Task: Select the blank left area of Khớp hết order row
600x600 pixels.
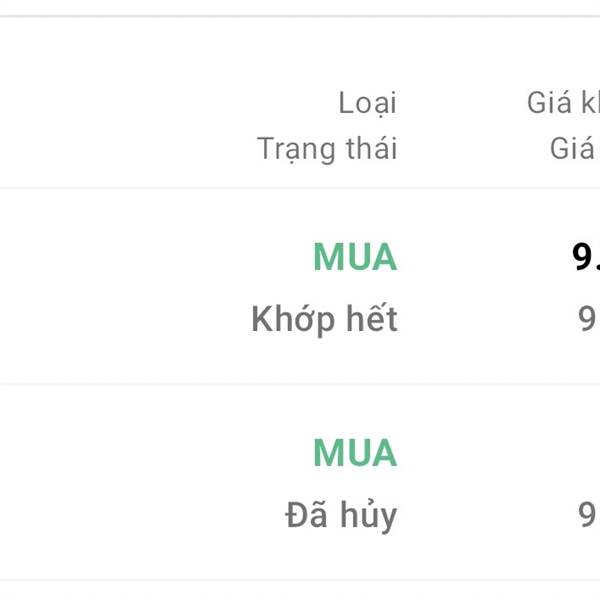Action: tap(122, 287)
